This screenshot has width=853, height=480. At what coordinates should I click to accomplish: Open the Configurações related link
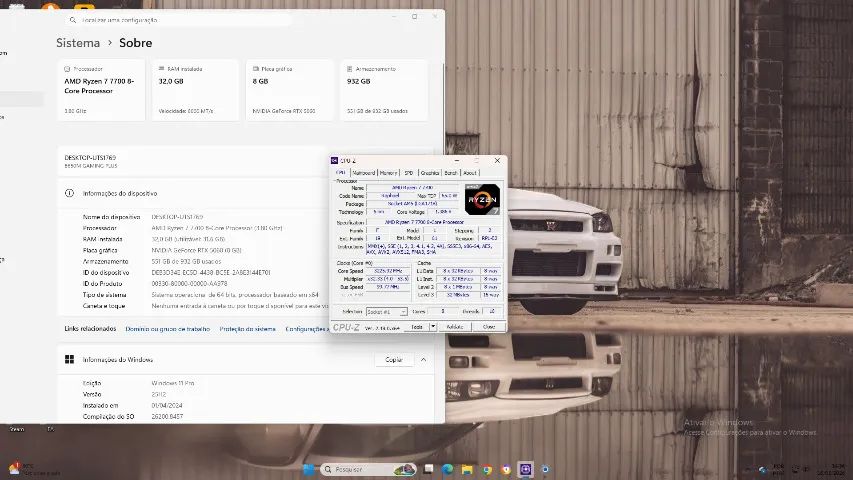[307, 329]
